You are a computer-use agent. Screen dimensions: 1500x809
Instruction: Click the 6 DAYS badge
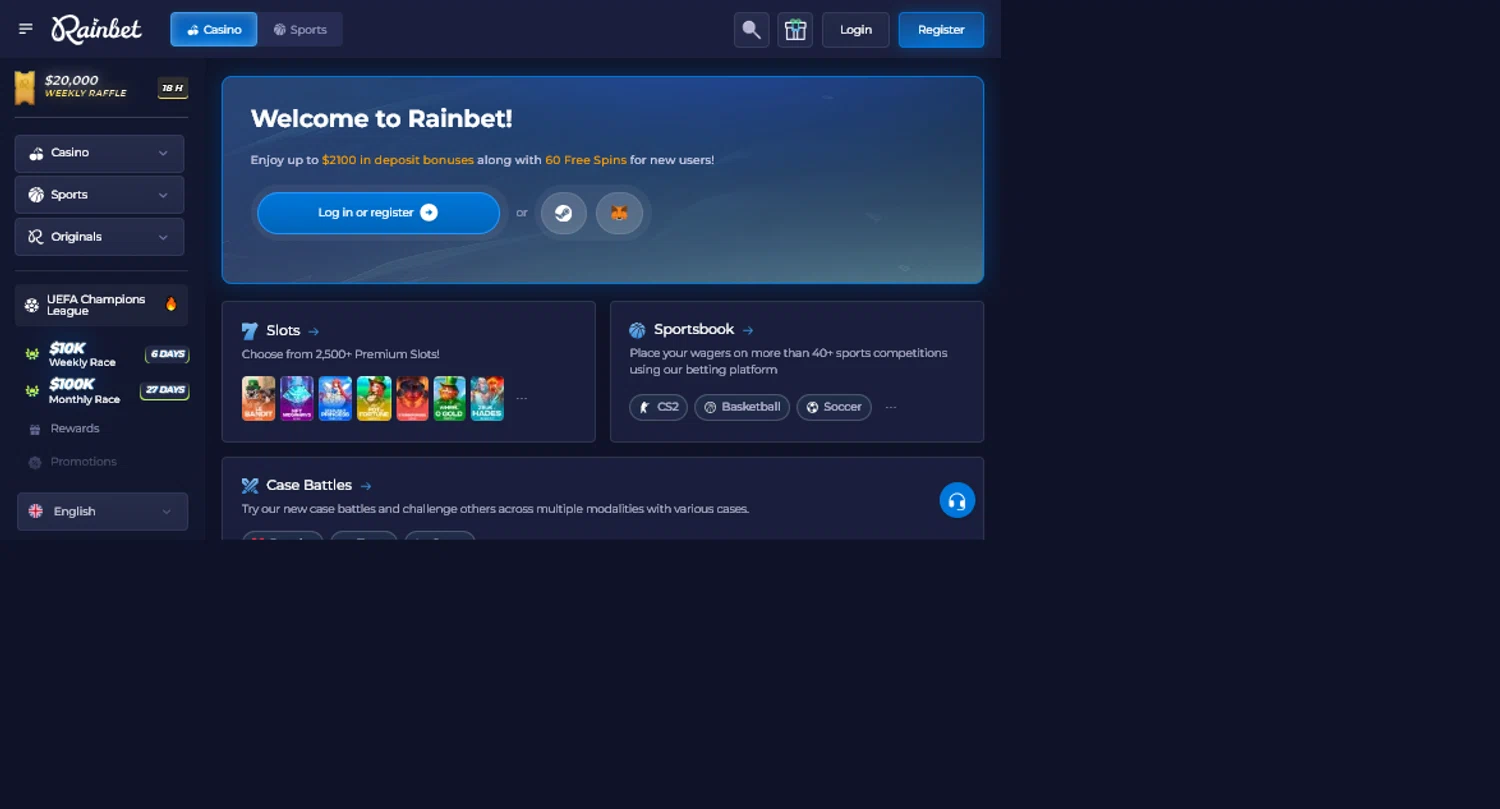tap(167, 354)
